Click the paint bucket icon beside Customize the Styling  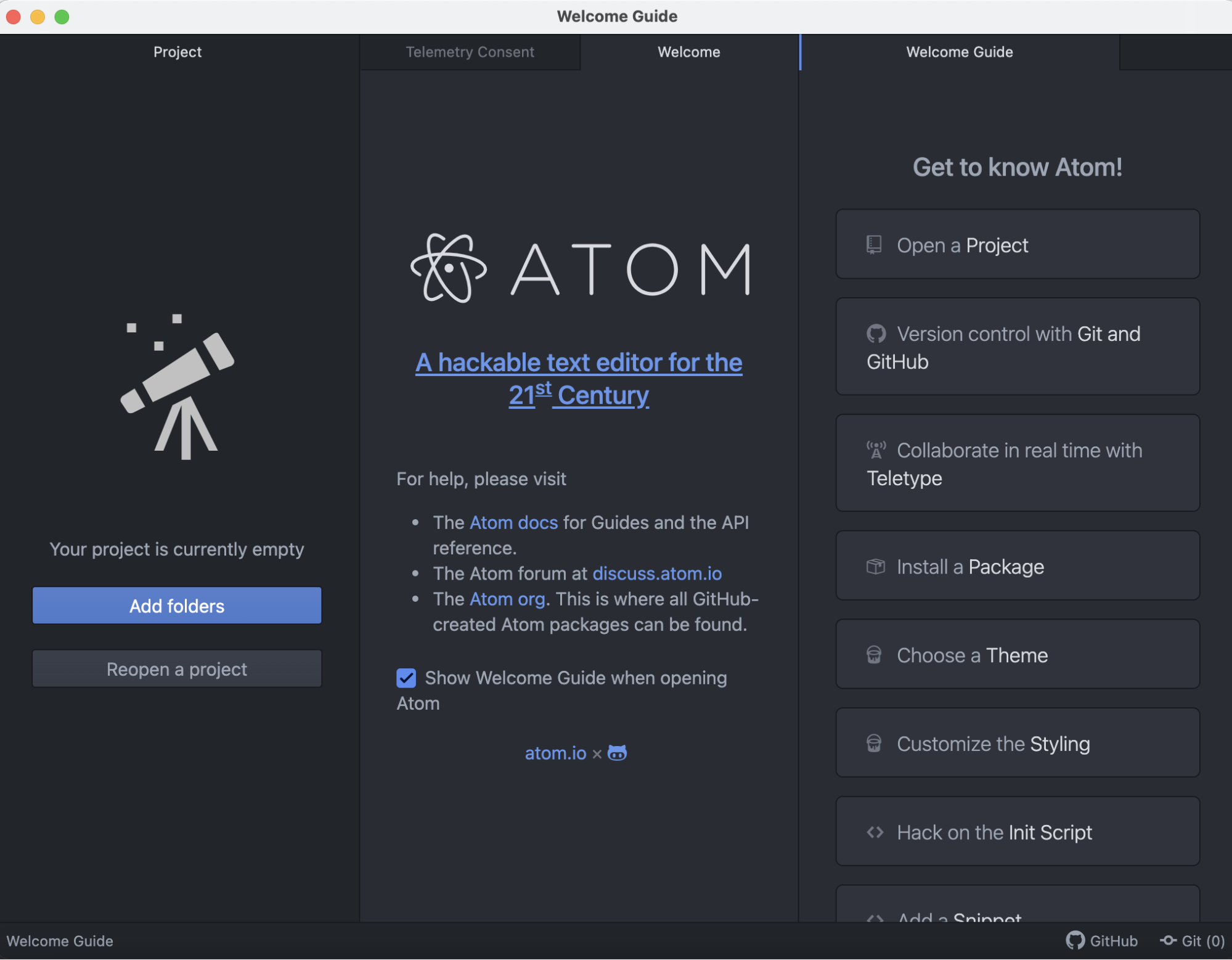pyautogui.click(x=874, y=743)
